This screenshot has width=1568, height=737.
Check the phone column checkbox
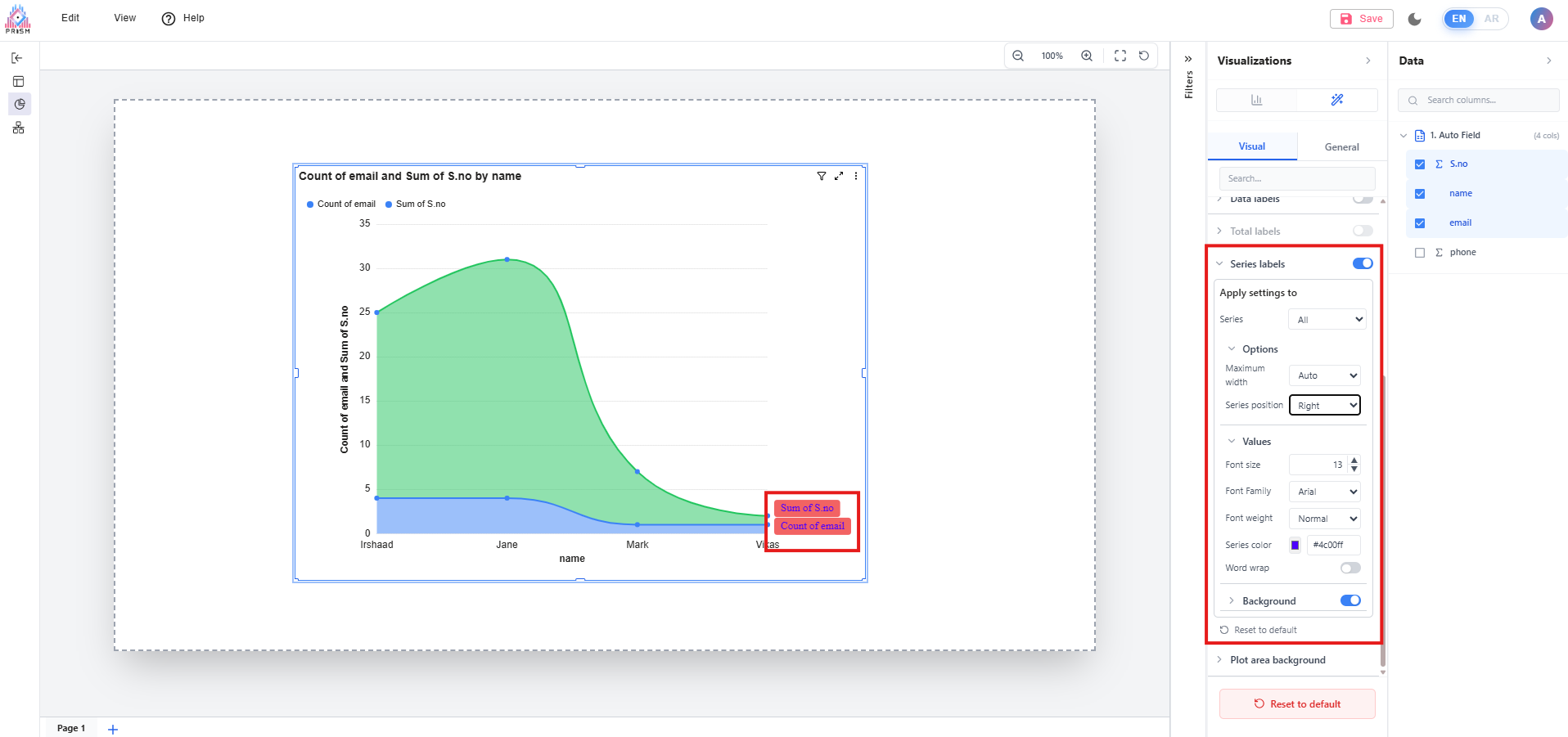pyautogui.click(x=1420, y=253)
